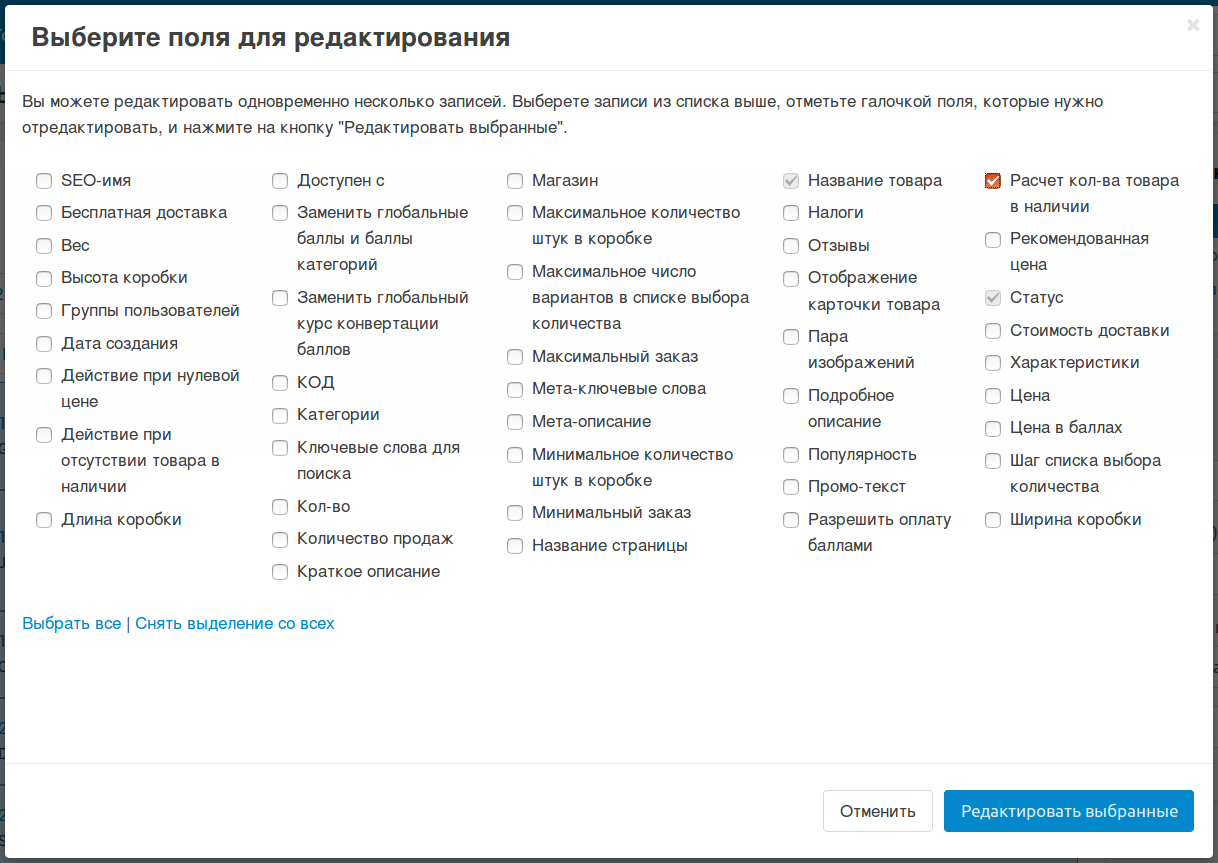The image size is (1218, 863).
Task: Click the Выбрать все link
Action: click(71, 624)
